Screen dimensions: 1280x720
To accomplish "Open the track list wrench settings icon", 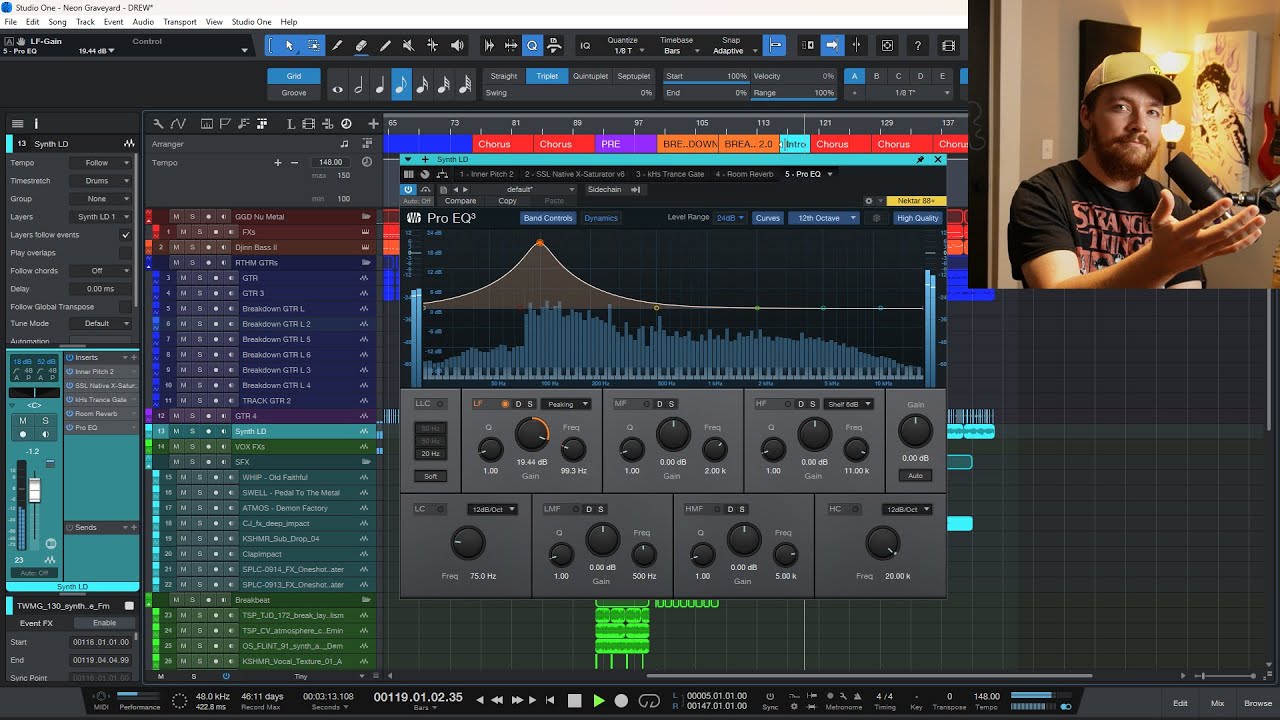I will [157, 124].
